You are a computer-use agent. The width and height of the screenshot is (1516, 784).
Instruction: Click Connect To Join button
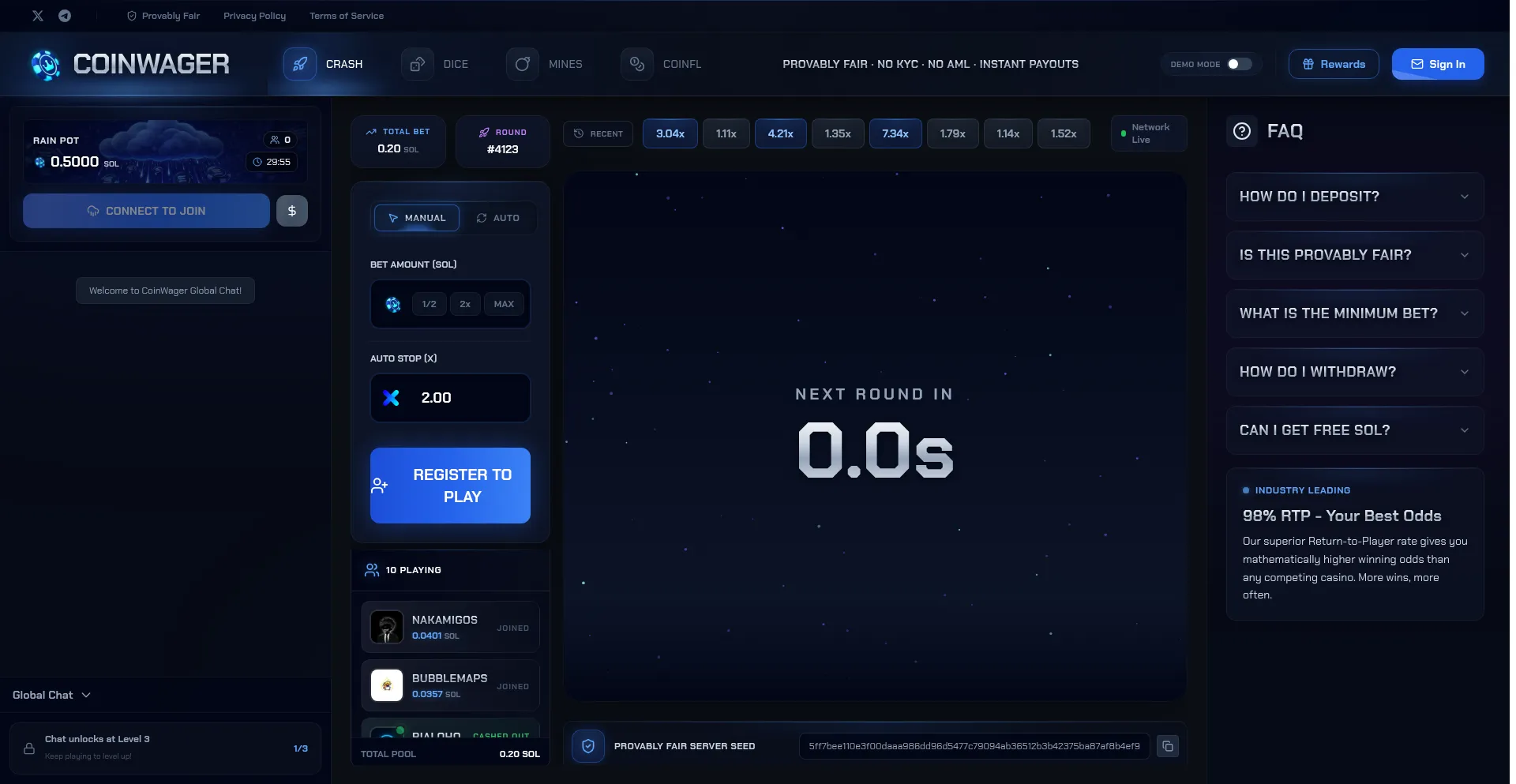(x=146, y=211)
